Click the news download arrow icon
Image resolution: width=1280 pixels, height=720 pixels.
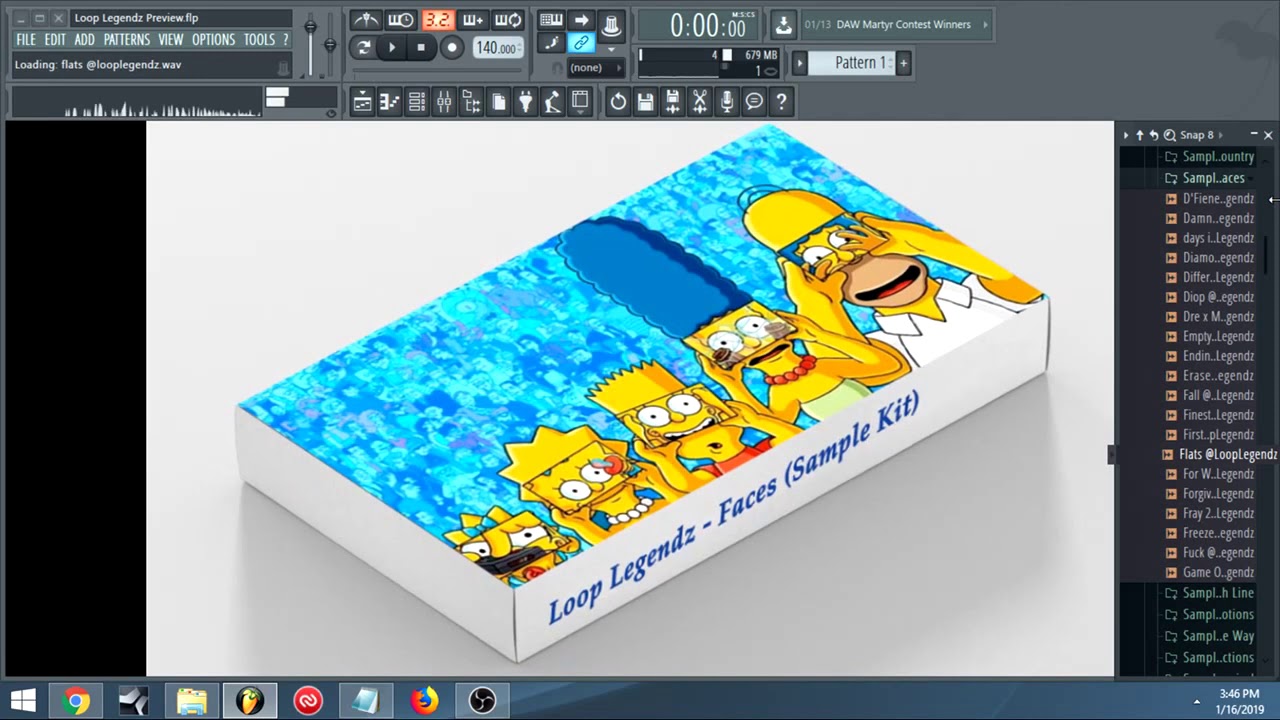coord(783,25)
